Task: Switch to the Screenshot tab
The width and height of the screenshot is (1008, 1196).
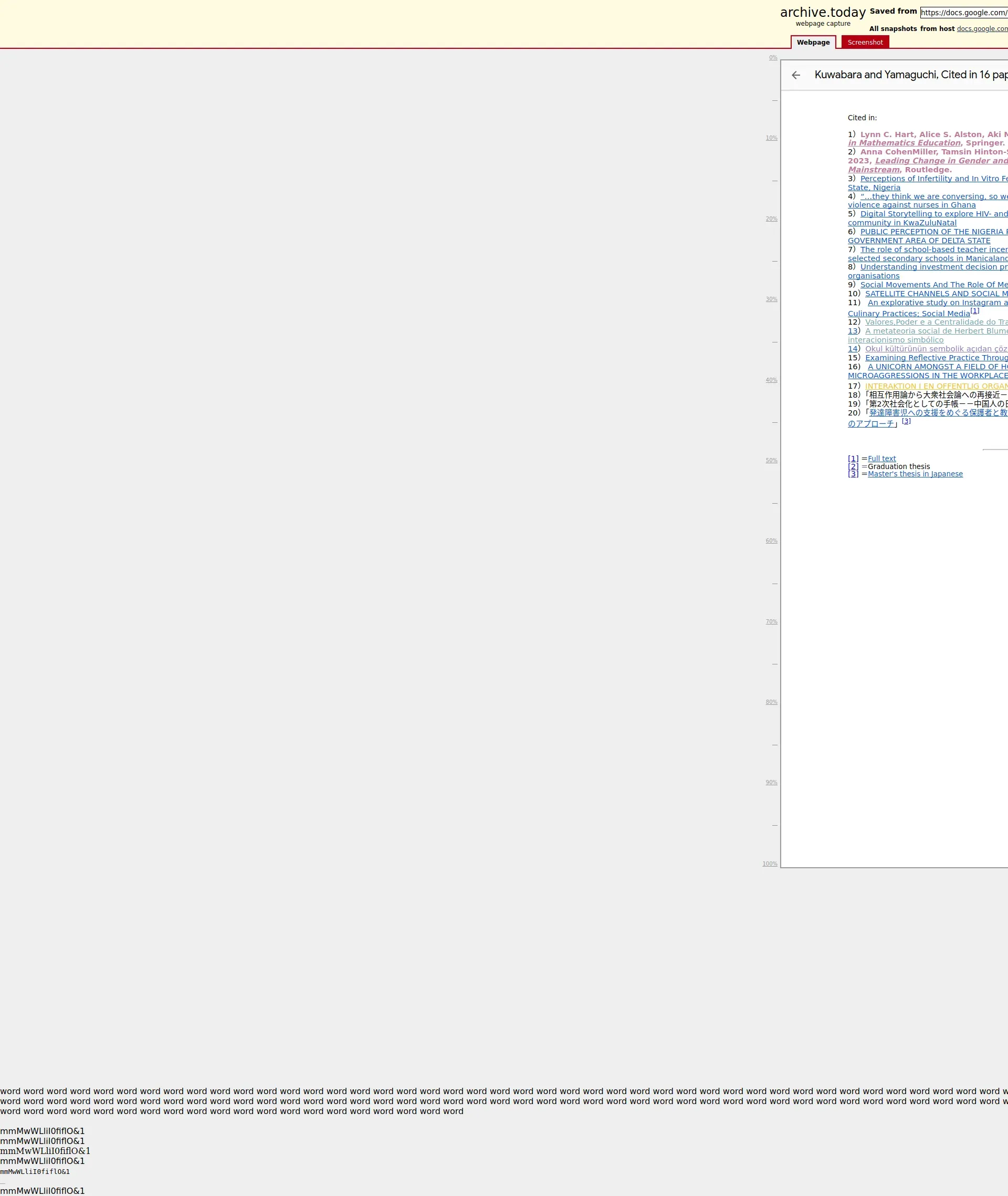Action: coord(865,43)
